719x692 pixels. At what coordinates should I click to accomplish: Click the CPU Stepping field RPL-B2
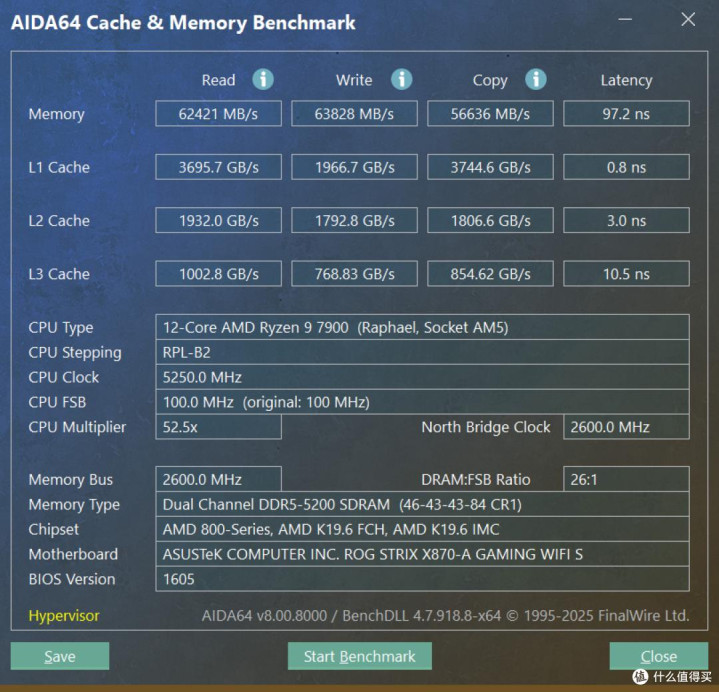pyautogui.click(x=422, y=352)
